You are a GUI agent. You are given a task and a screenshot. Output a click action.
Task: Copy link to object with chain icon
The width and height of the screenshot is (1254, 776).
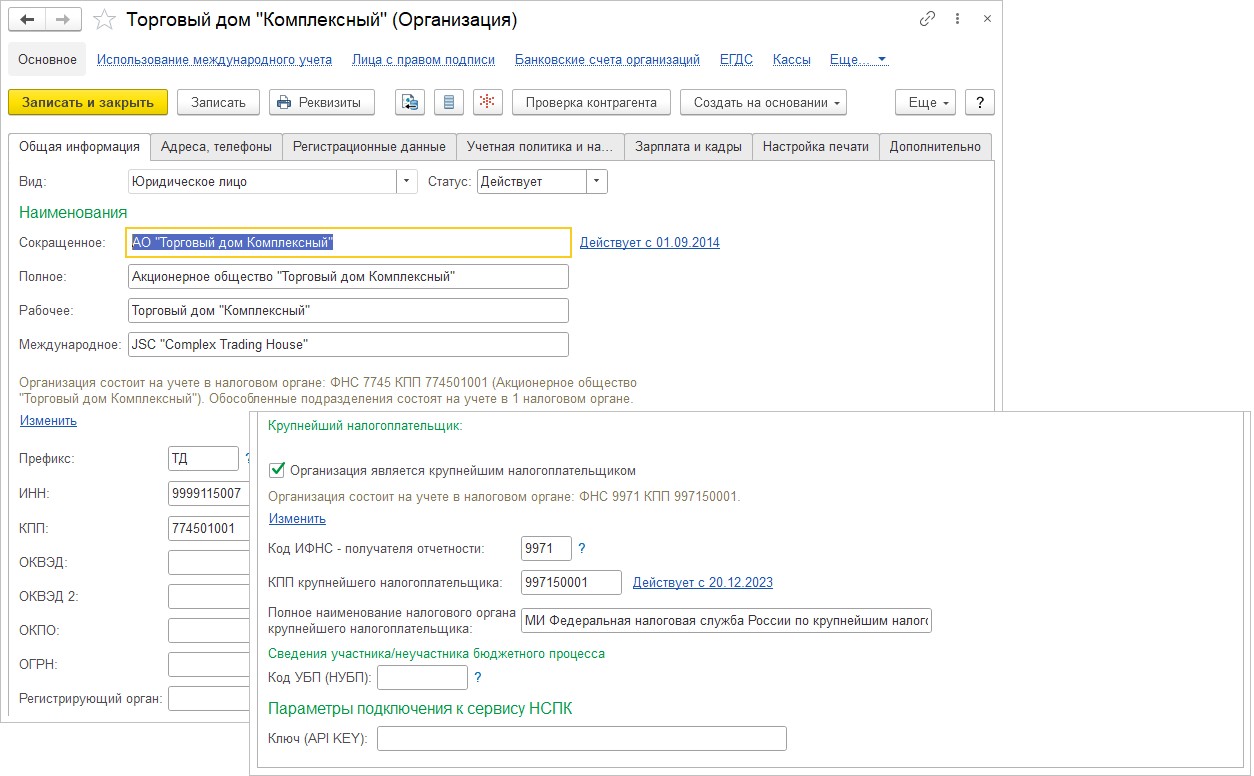click(x=927, y=19)
